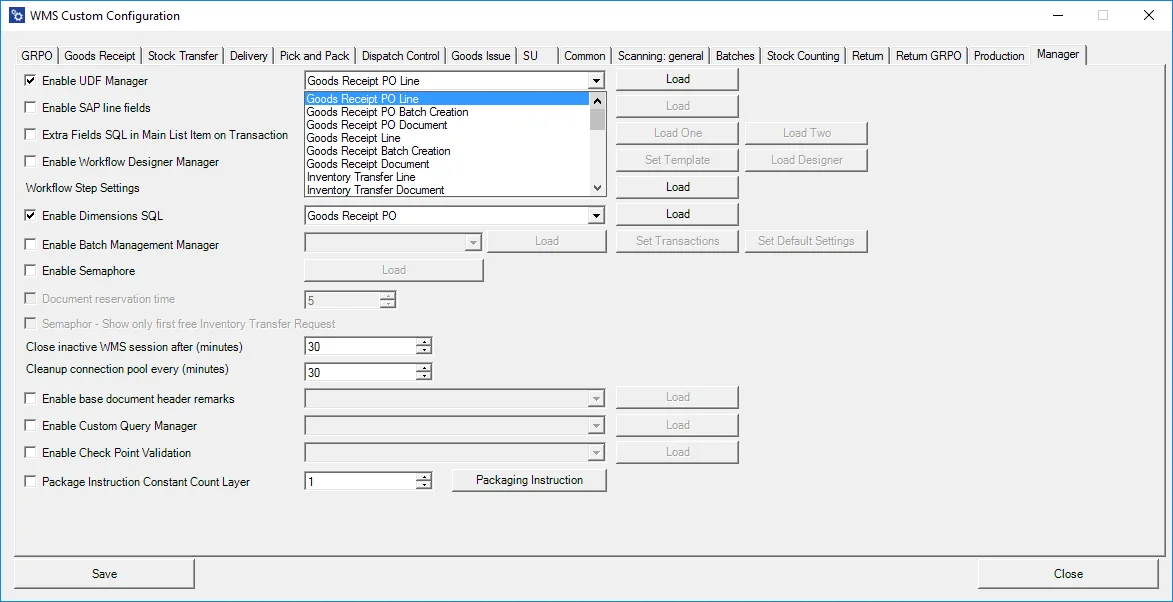This screenshot has width=1173, height=602.
Task: Uncheck Enable UDF Manager
Action: click(x=30, y=80)
